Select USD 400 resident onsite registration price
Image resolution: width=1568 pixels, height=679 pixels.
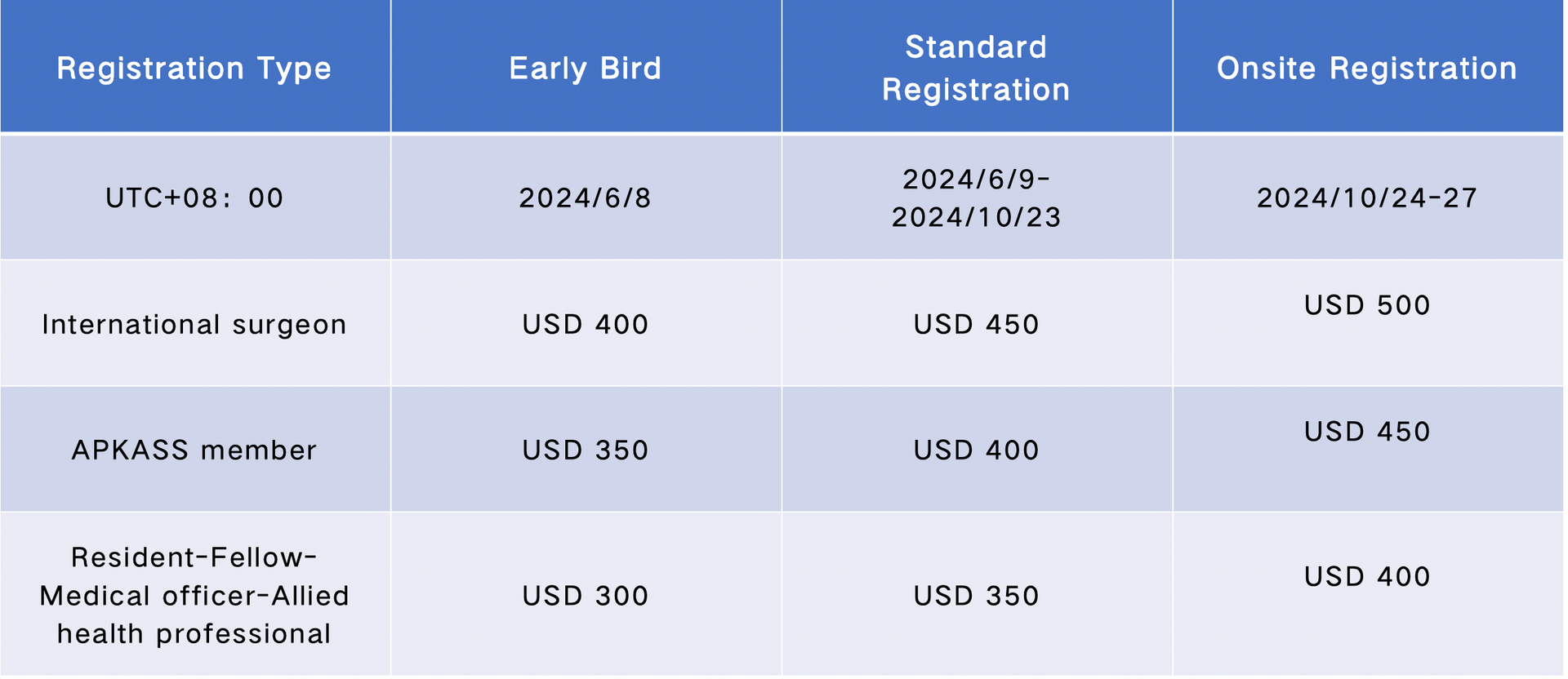coord(1367,577)
